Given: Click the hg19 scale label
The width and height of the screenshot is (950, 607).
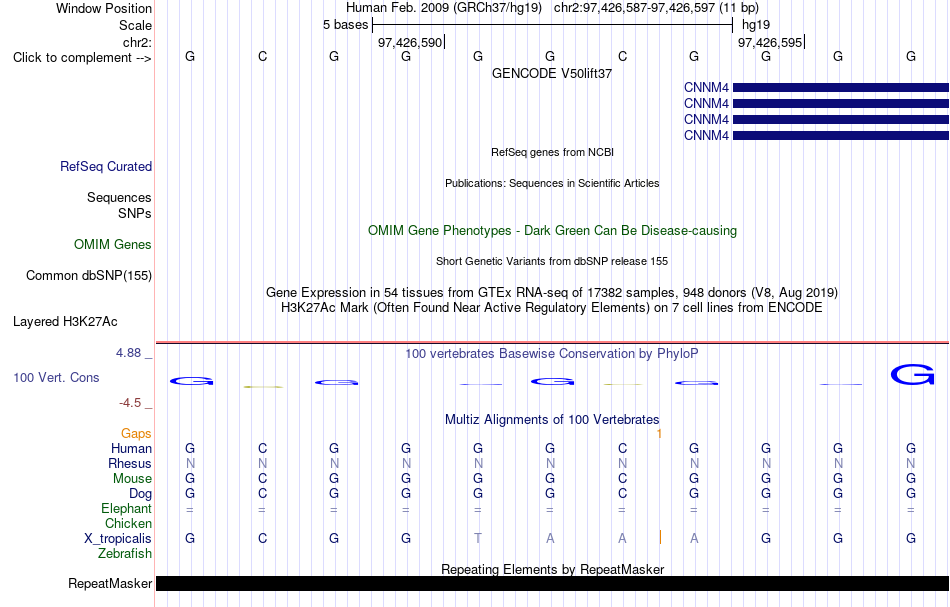Looking at the screenshot, I should (756, 25).
